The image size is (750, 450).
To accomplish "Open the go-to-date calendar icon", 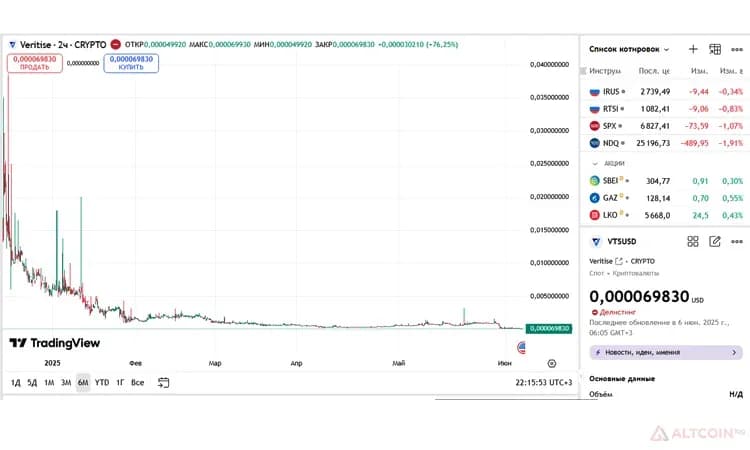I will click(x=163, y=383).
